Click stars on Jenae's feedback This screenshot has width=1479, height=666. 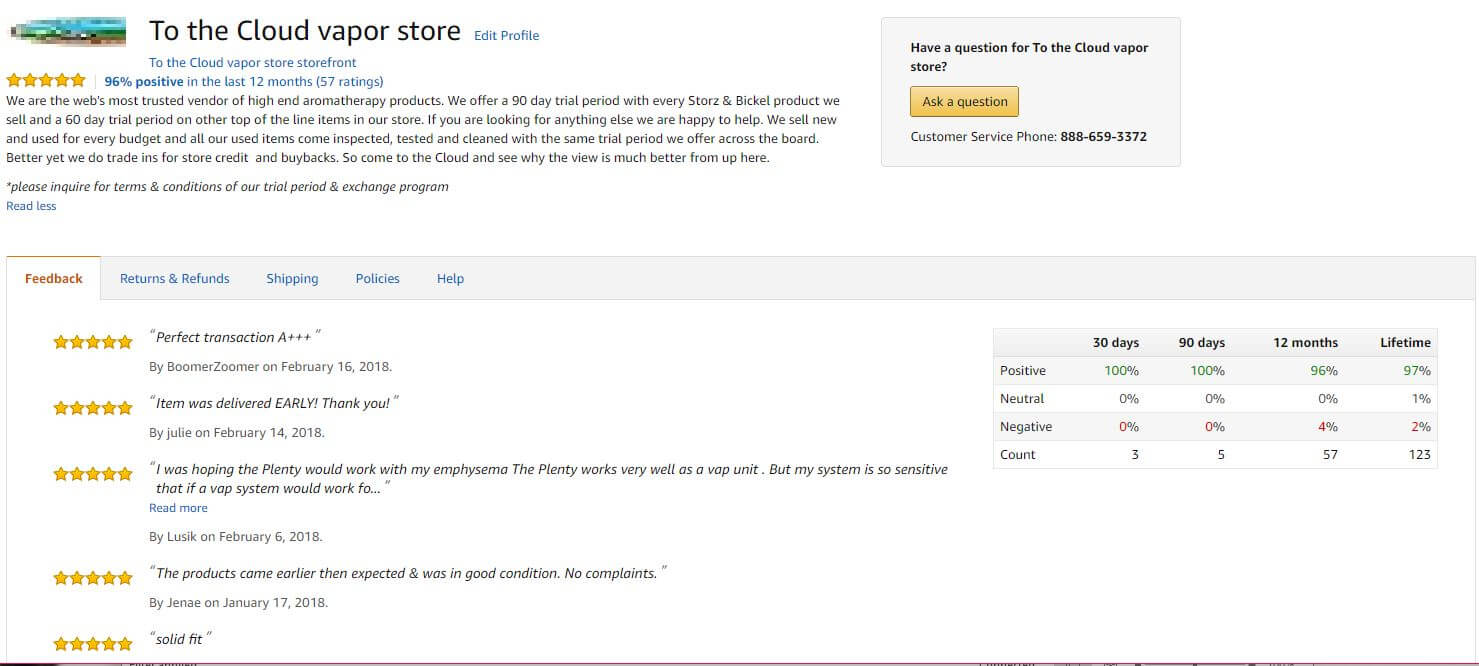pyautogui.click(x=93, y=578)
